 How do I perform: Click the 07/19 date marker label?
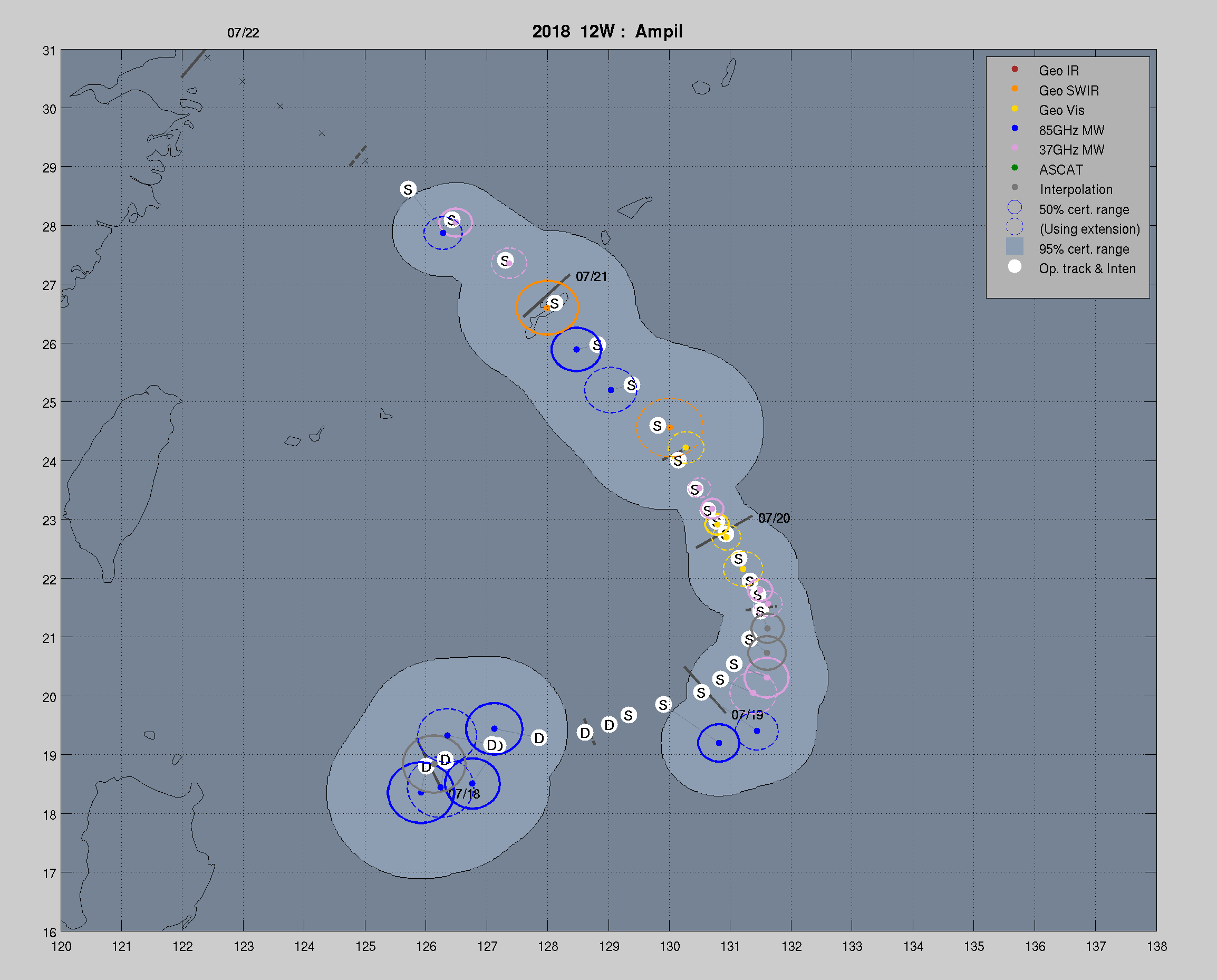(x=747, y=715)
